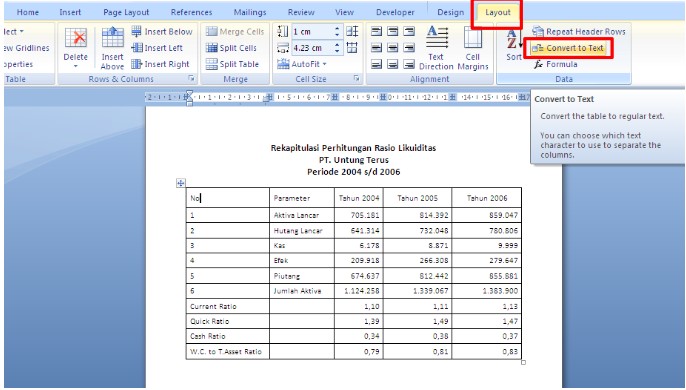Align cell text bottom right
This screenshot has height=390, width=686.
tap(409, 64)
